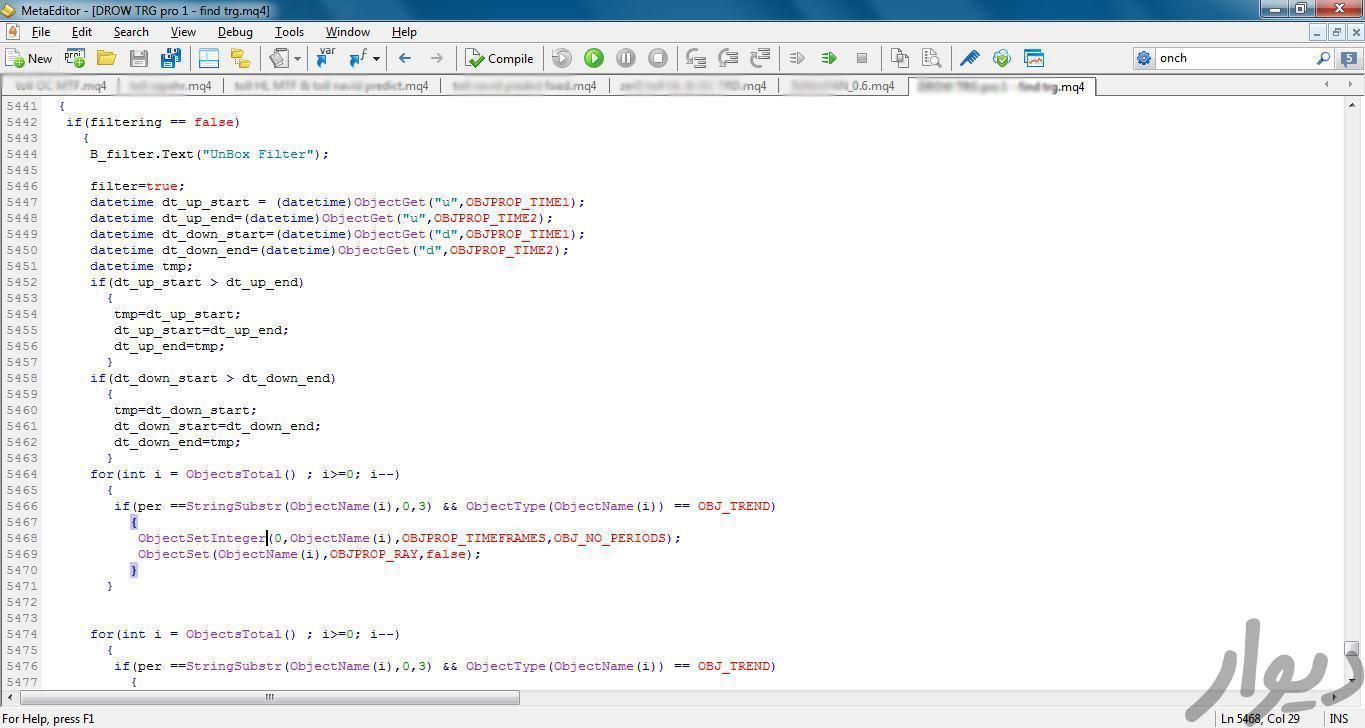The image size is (1365, 728).
Task: Navigate forward with right arrow
Action: coord(437,58)
